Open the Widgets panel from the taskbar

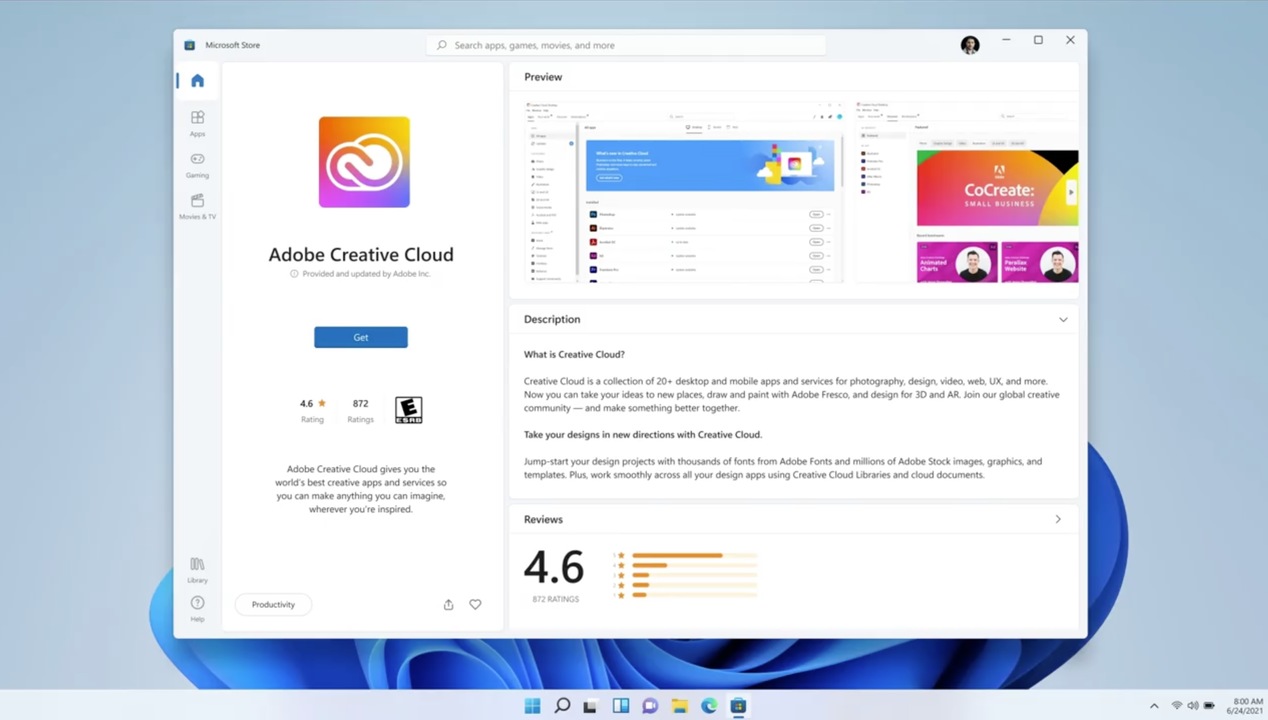point(620,706)
